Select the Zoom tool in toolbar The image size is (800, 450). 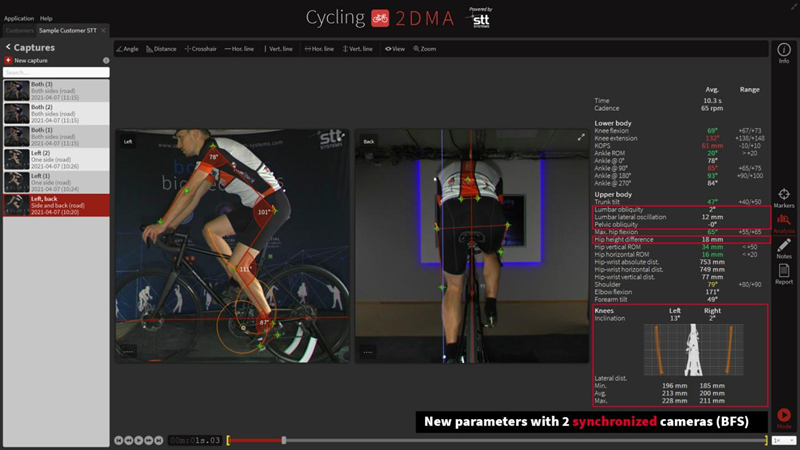424,48
